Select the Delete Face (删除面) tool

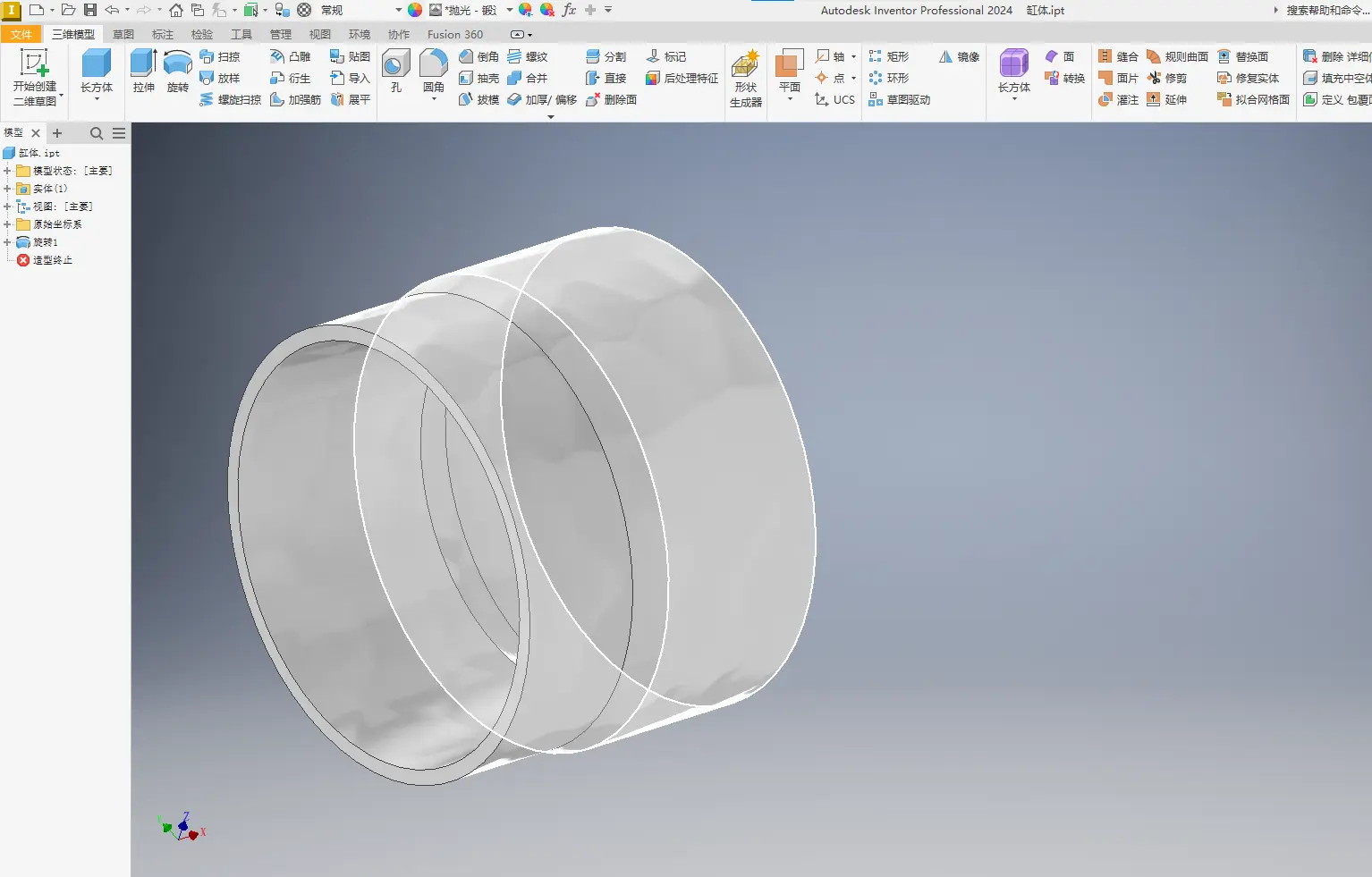pyautogui.click(x=611, y=99)
